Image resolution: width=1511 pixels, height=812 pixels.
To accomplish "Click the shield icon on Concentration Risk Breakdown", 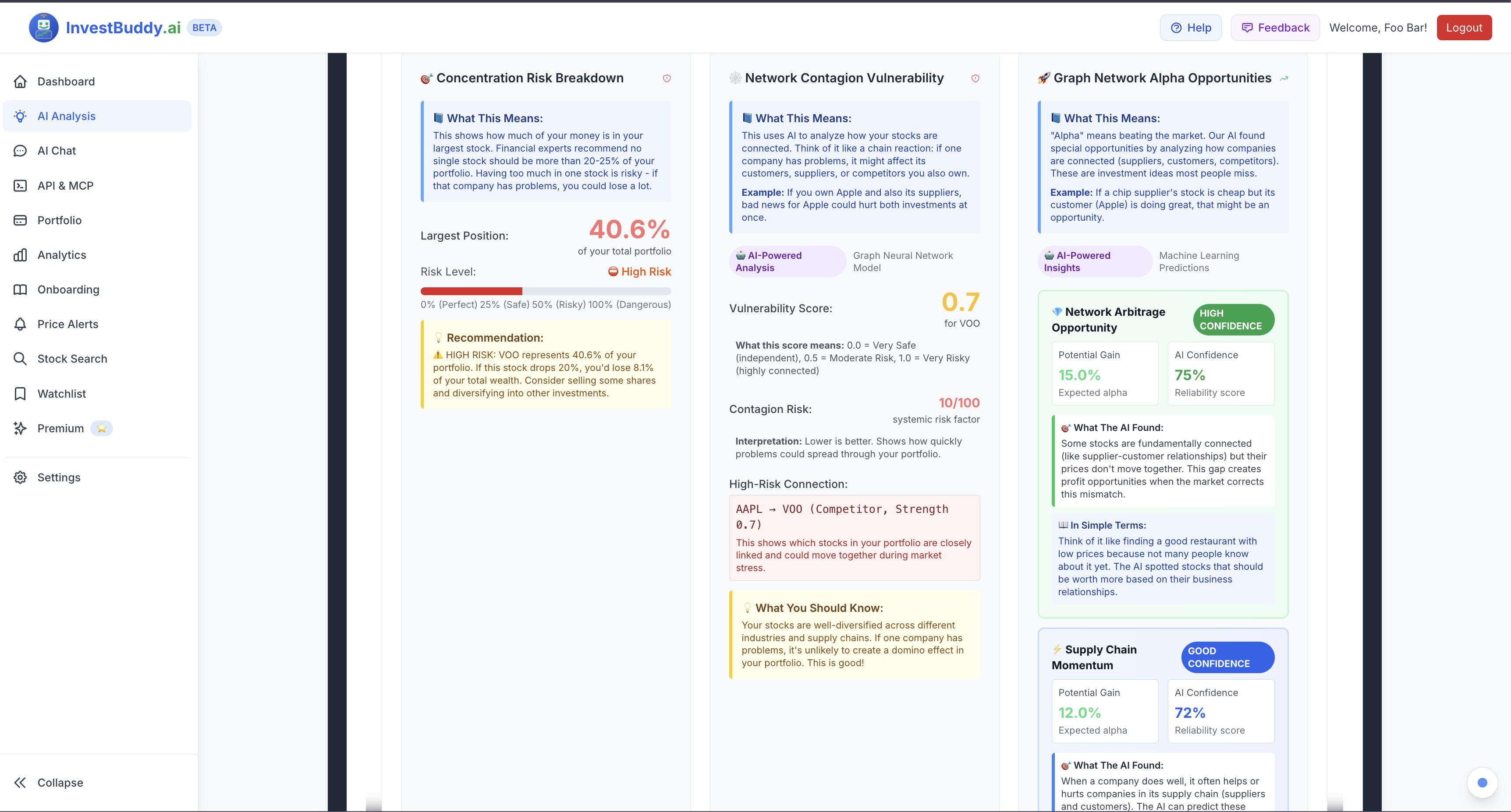I will click(667, 78).
